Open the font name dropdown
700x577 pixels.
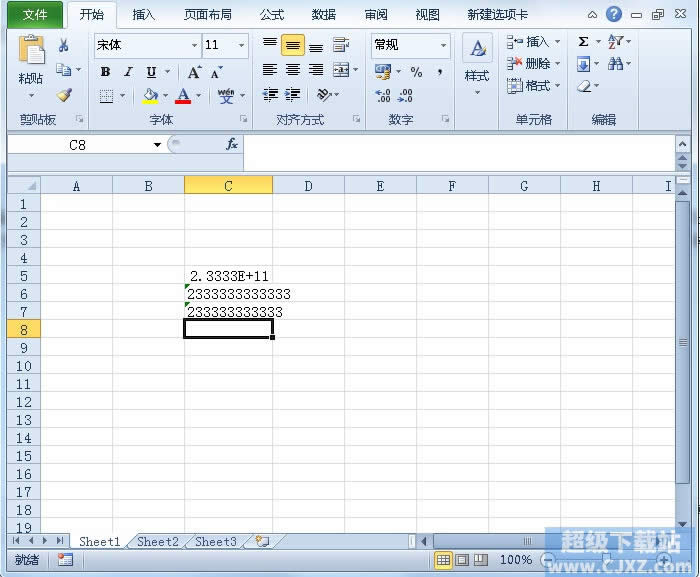(194, 45)
